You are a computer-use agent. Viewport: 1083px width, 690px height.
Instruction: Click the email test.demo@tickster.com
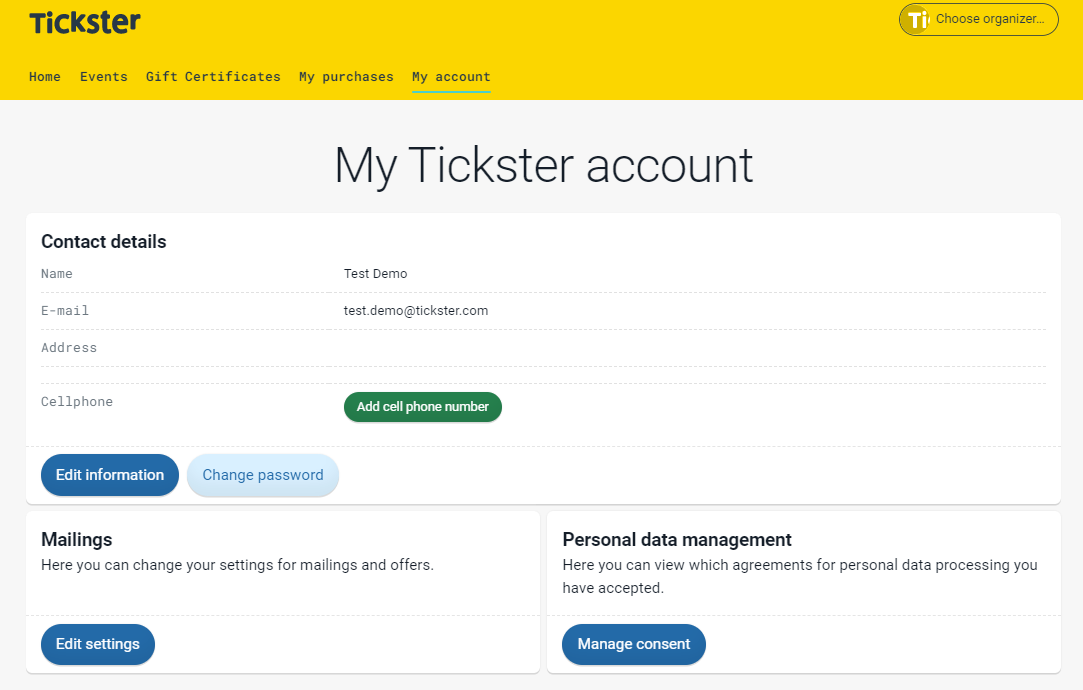click(x=416, y=311)
